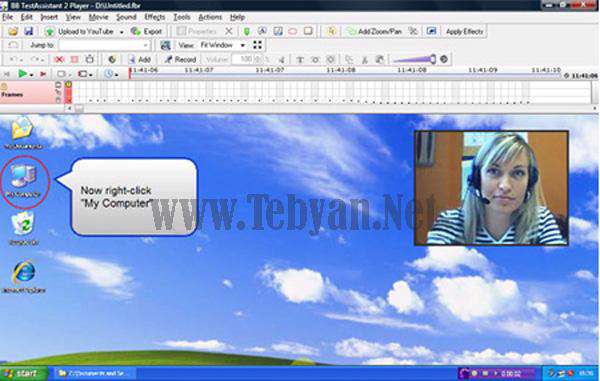Adjust the purple timeline zoom slider
The width and height of the screenshot is (600, 381).
415,59
